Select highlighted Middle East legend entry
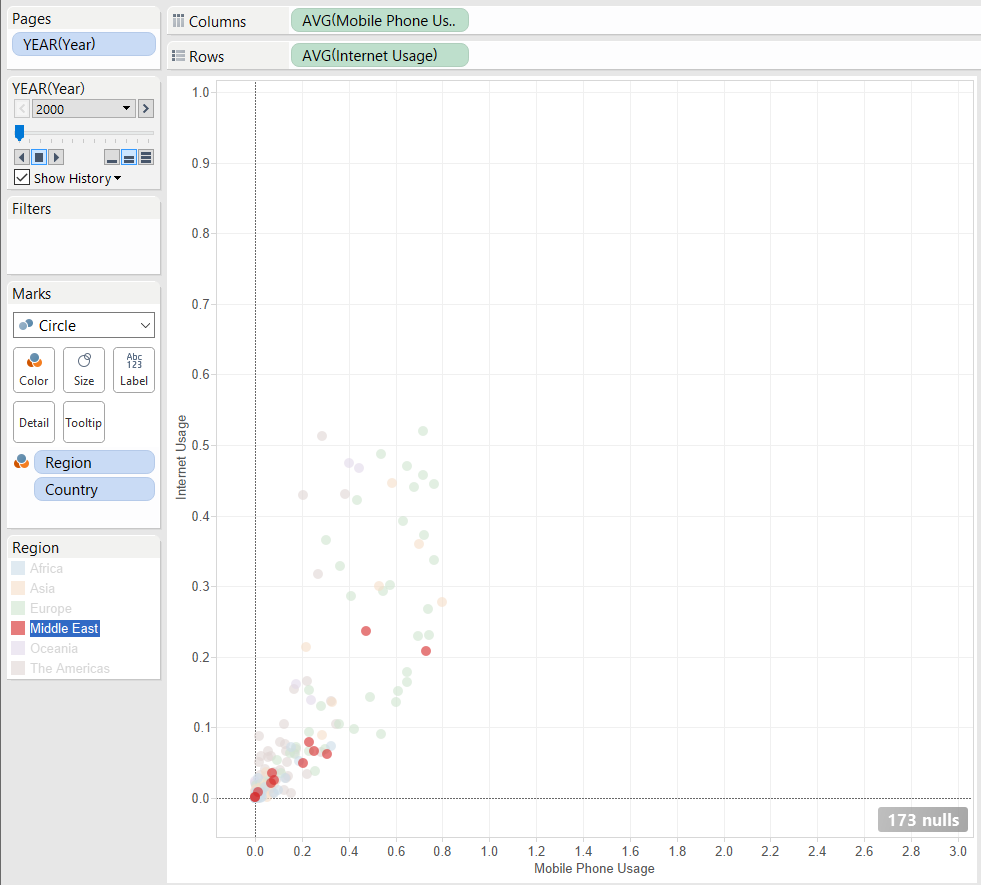Screen dimensions: 981x885 (x=64, y=628)
